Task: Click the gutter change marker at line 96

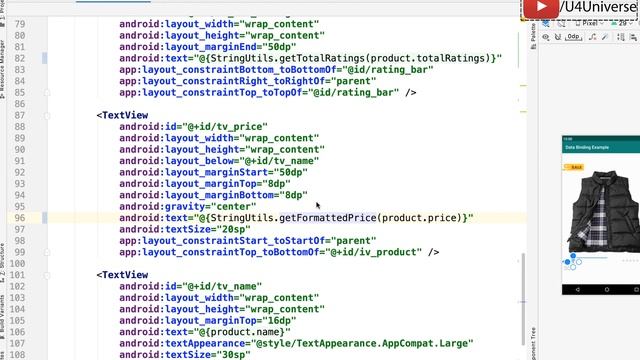Action: coord(44,218)
